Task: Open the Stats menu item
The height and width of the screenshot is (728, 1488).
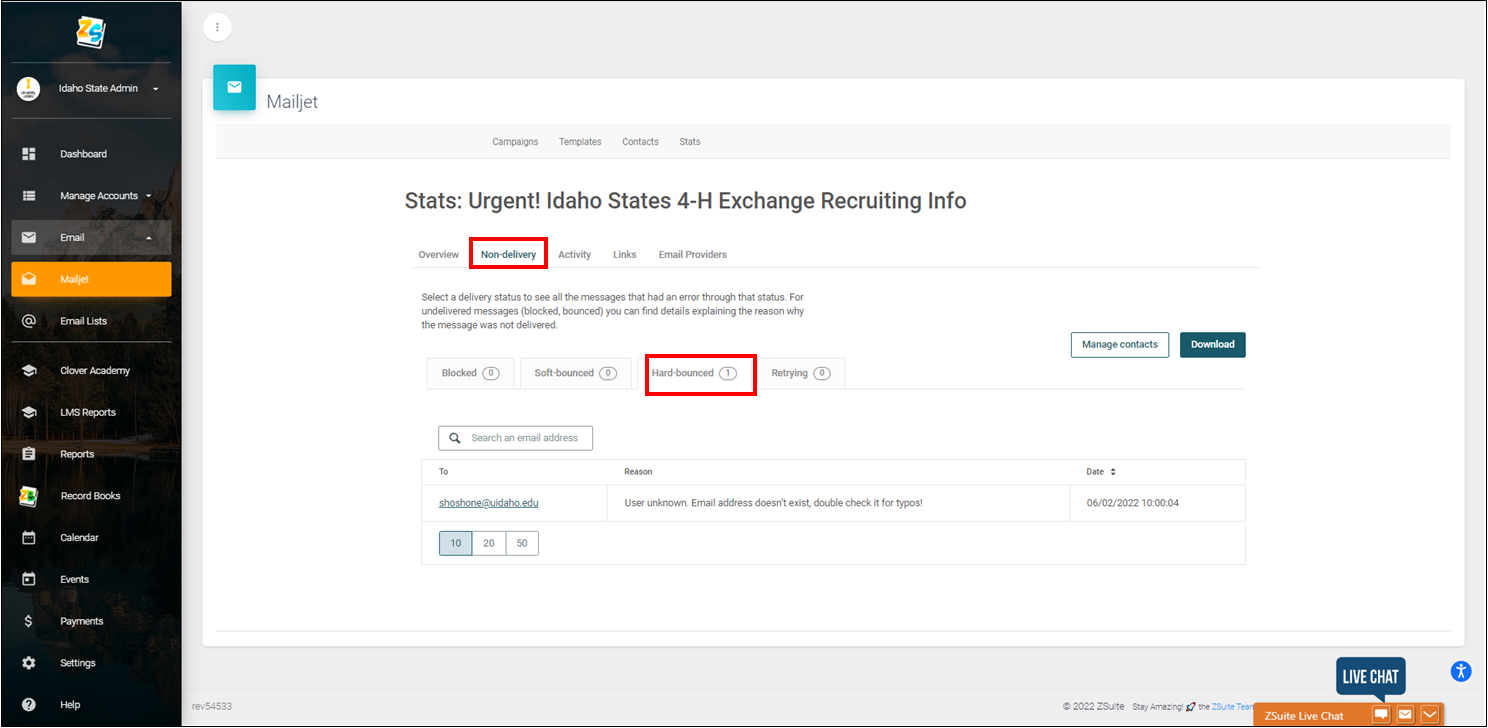Action: 690,142
